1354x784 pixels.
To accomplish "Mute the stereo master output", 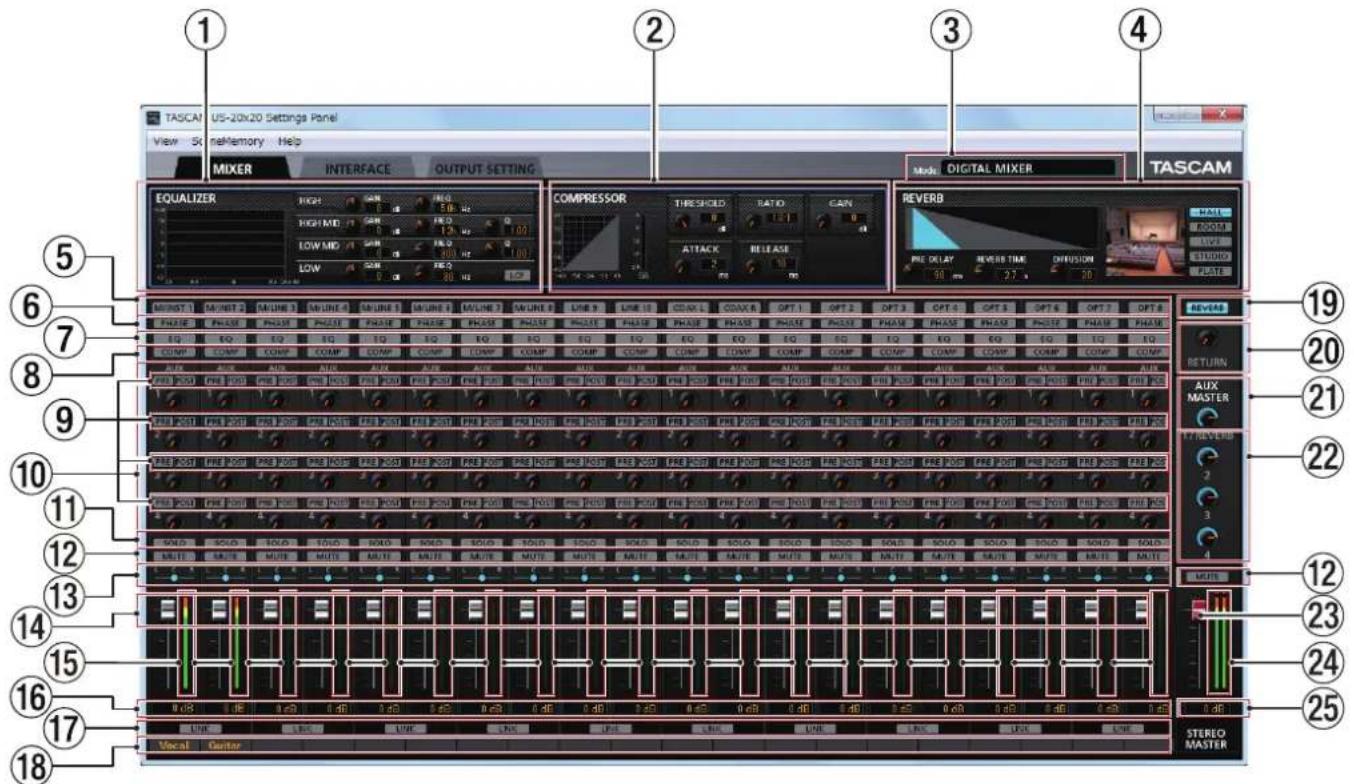I will click(1208, 576).
